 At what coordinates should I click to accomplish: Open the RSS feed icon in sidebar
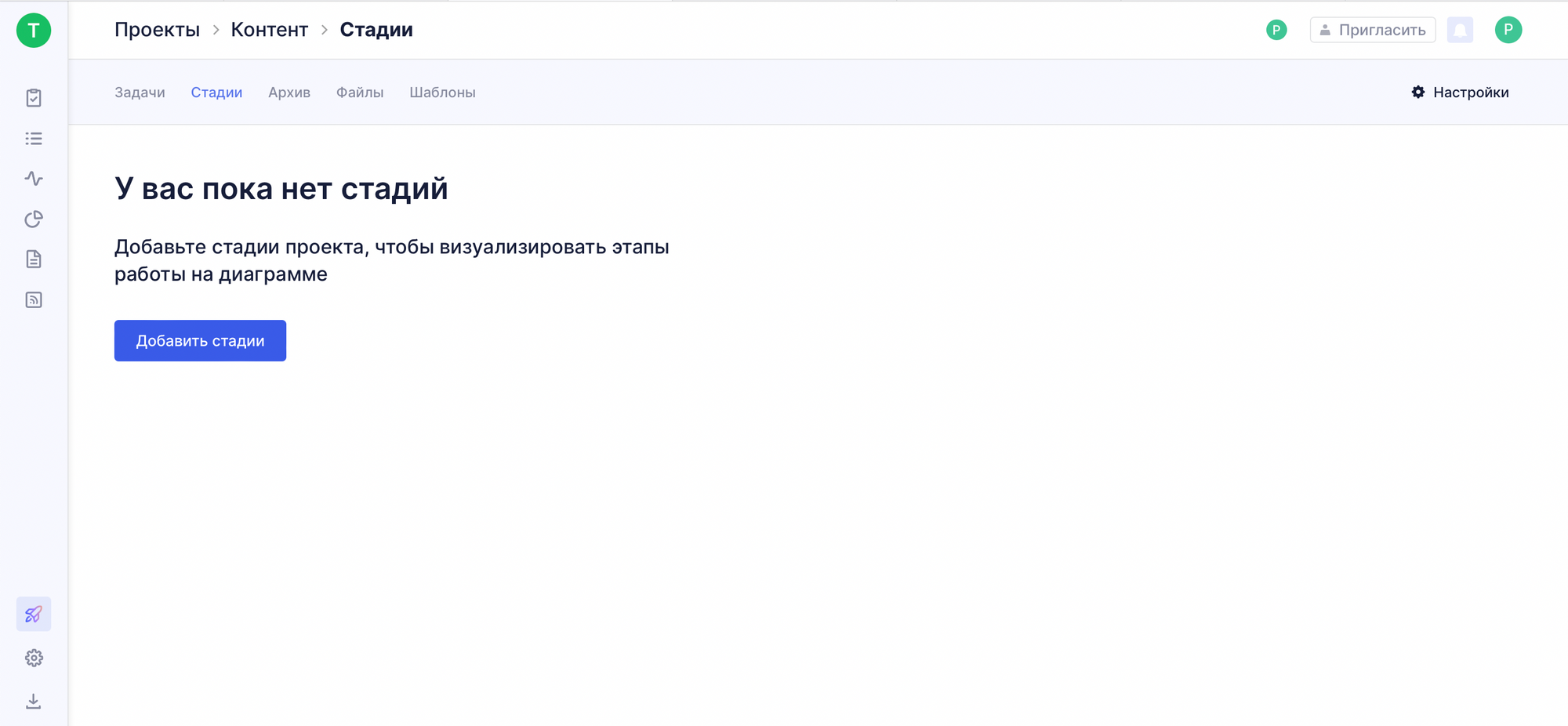pos(34,300)
